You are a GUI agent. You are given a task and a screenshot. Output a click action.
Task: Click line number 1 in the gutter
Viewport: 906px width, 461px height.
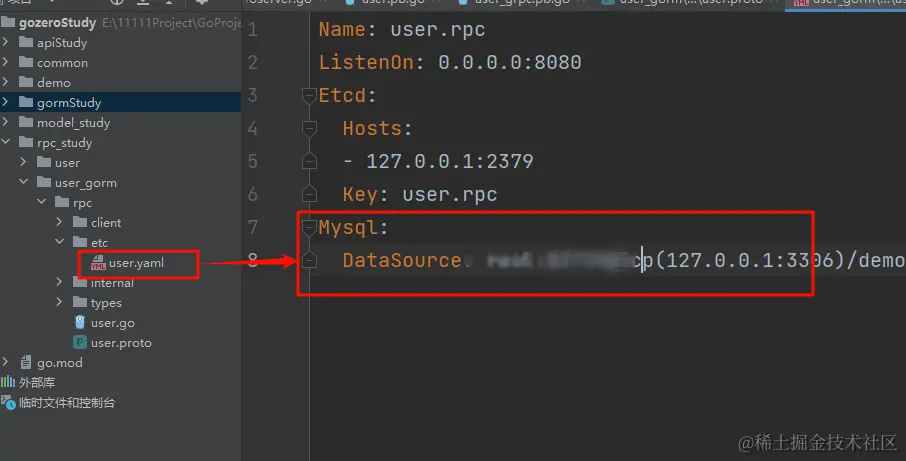[253, 29]
